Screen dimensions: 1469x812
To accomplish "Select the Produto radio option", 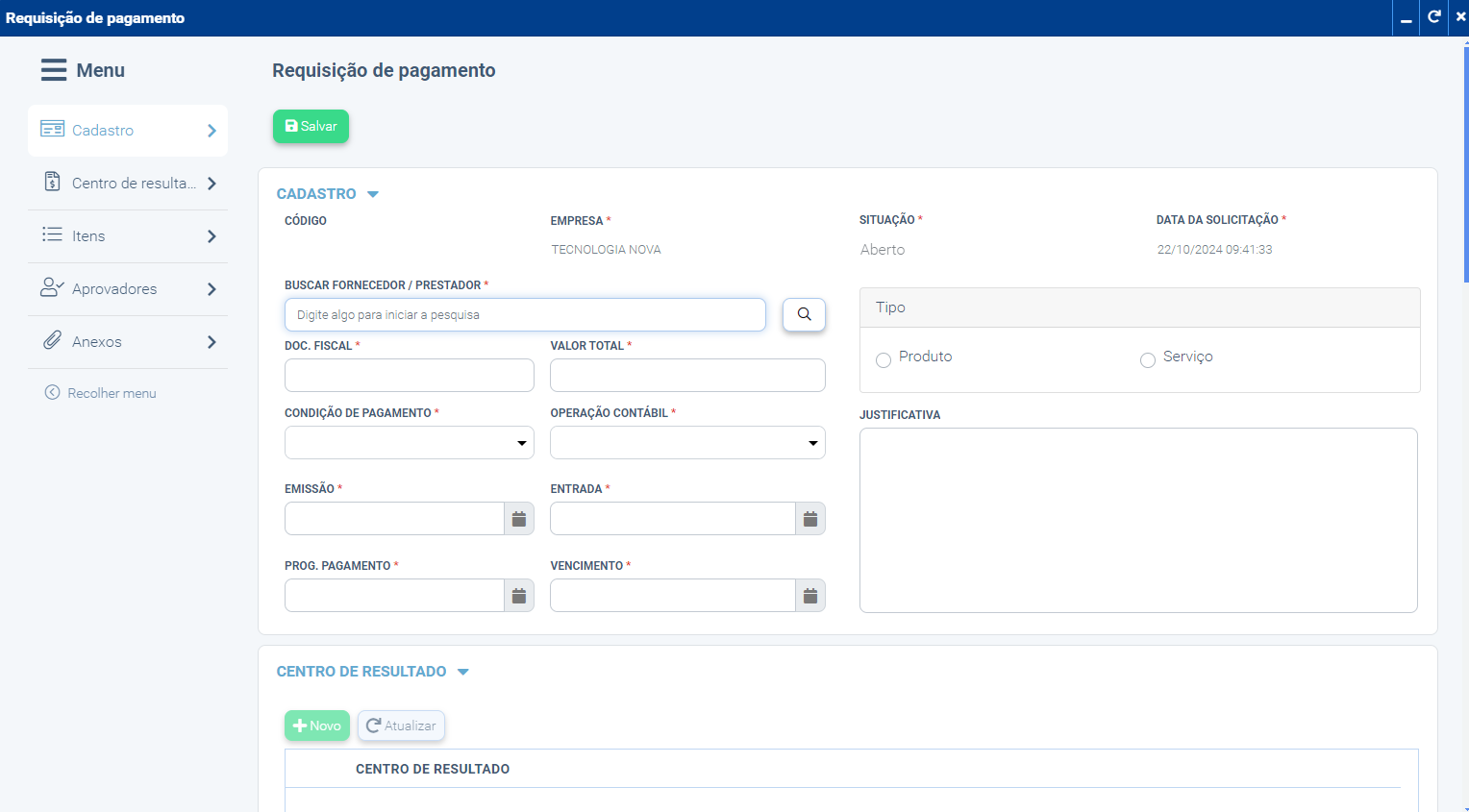I will (x=884, y=360).
